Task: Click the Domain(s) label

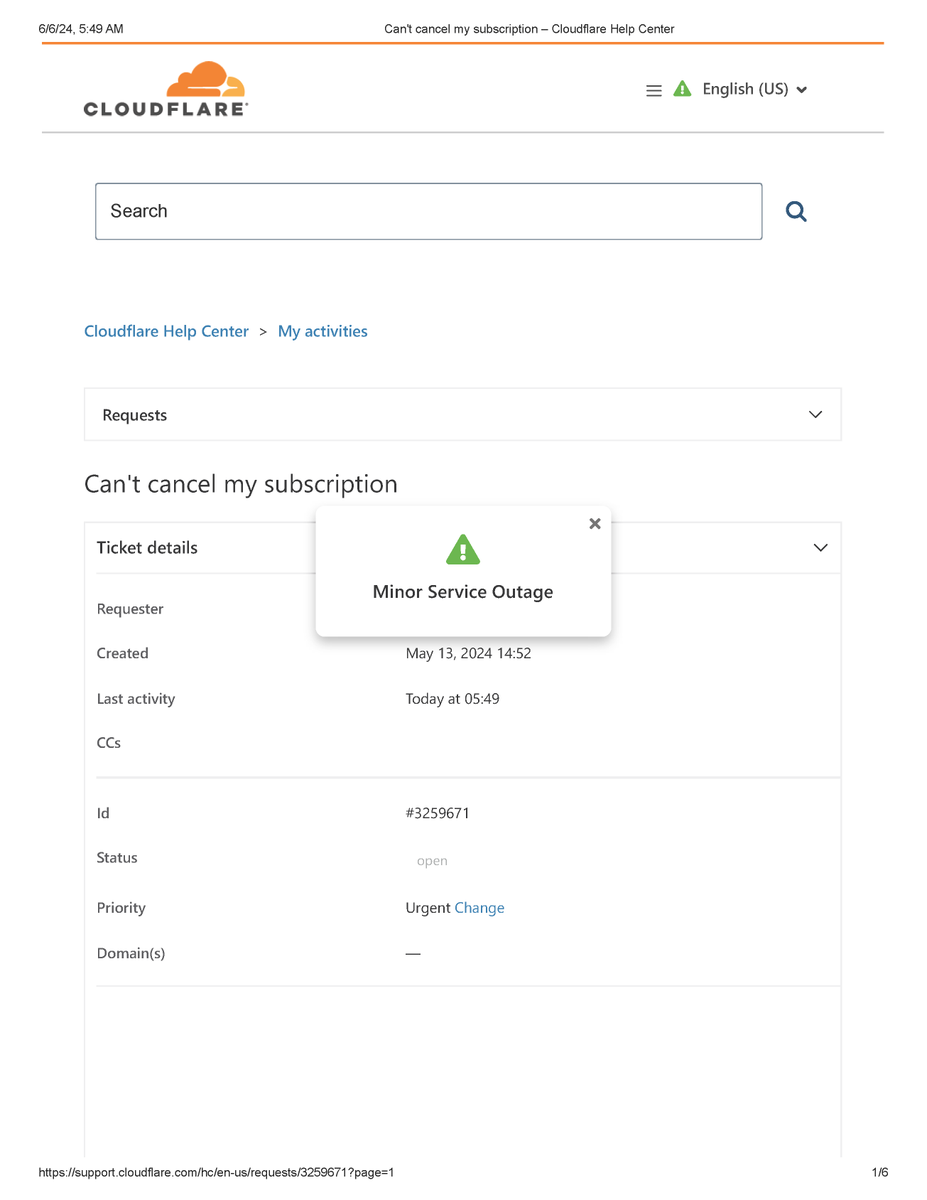Action: (131, 954)
